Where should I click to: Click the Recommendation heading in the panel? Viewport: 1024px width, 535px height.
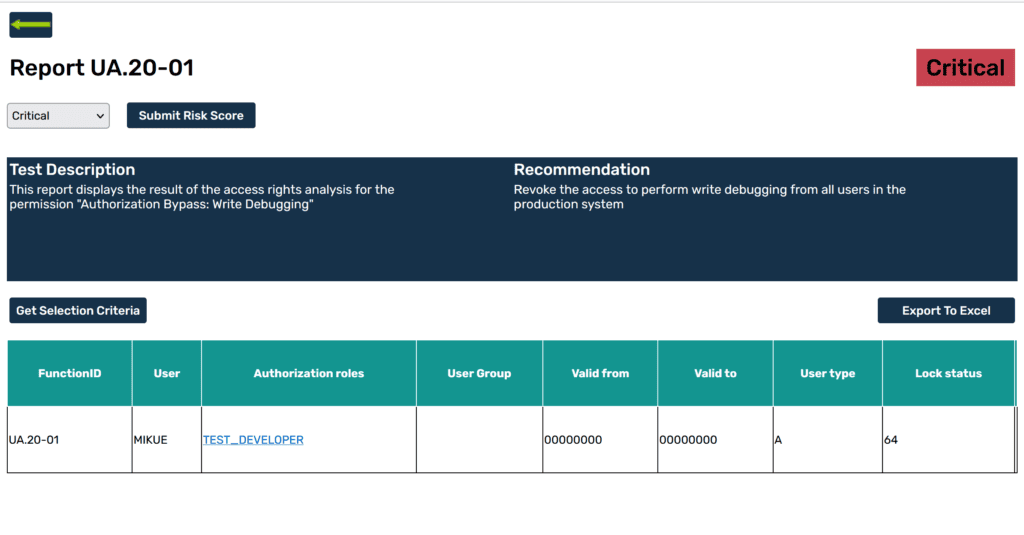581,170
